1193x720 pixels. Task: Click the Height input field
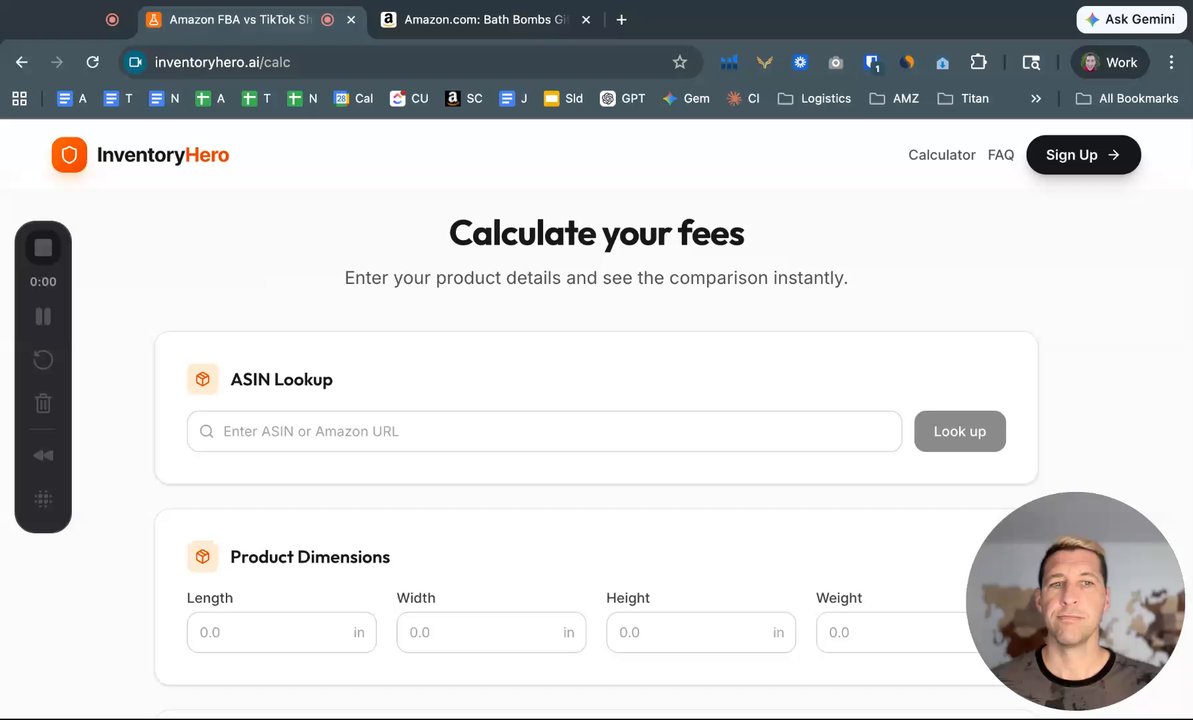pyautogui.click(x=701, y=632)
